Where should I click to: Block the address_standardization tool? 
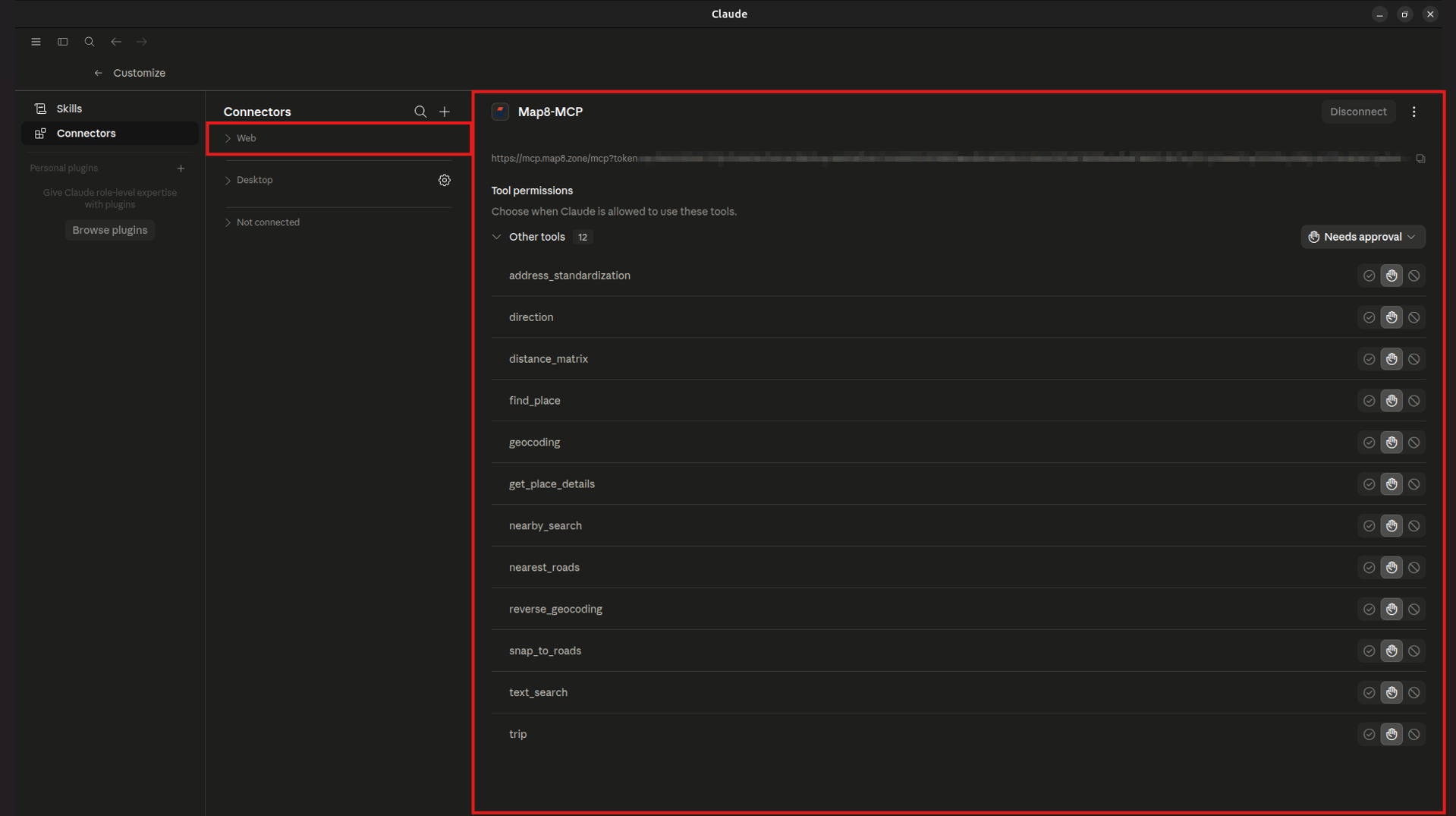click(1414, 276)
